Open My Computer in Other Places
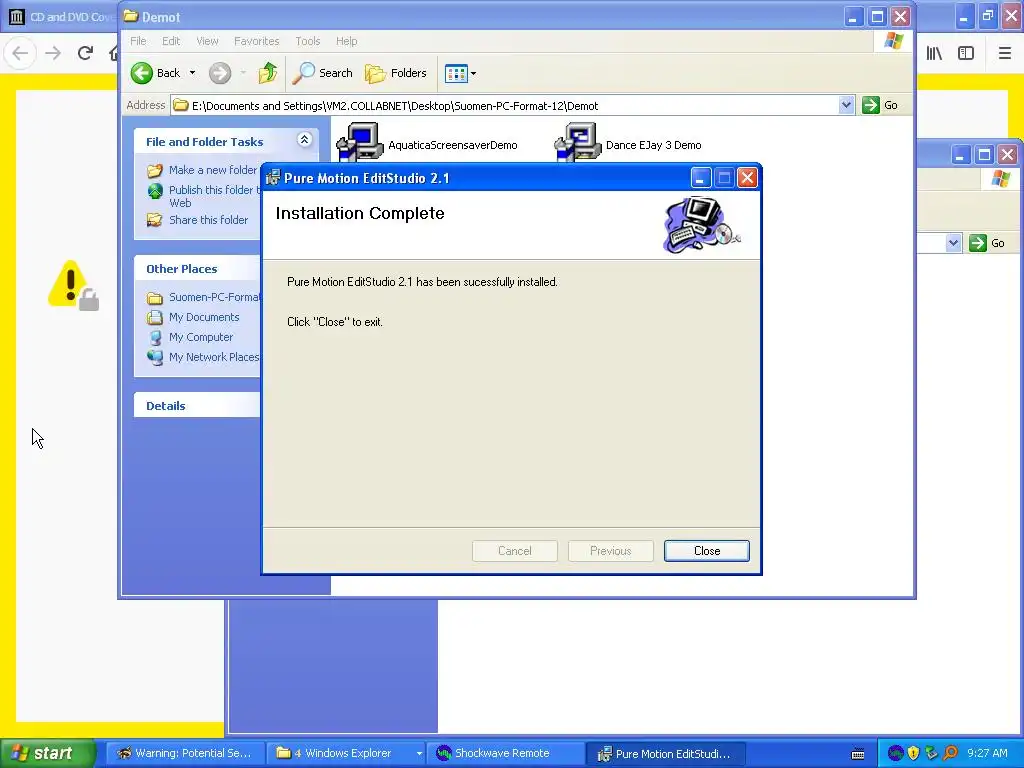The width and height of the screenshot is (1024, 768). (x=200, y=337)
